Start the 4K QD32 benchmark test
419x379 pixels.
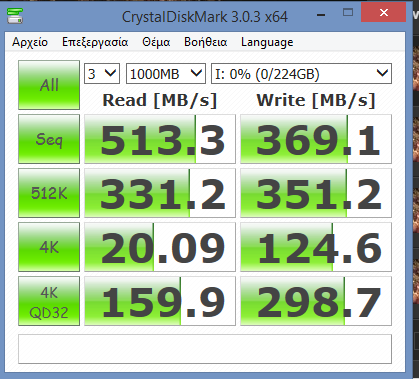[x=49, y=301]
